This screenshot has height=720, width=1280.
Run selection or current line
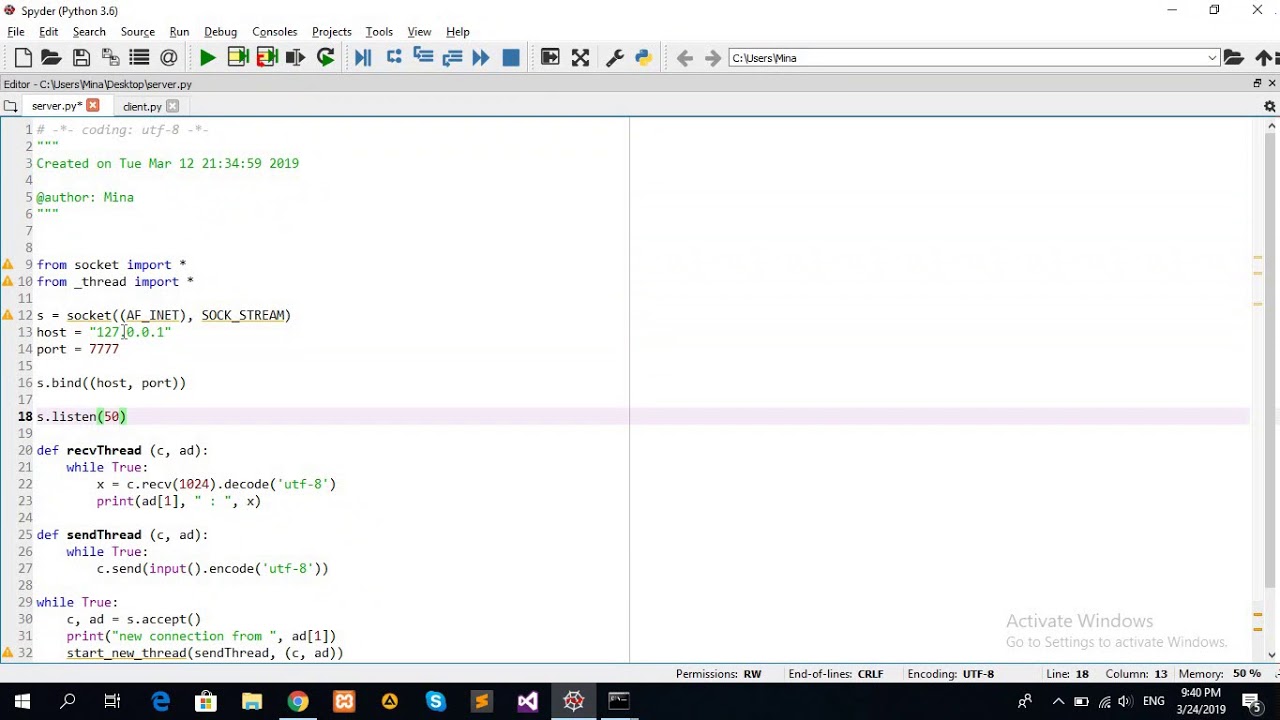click(296, 58)
